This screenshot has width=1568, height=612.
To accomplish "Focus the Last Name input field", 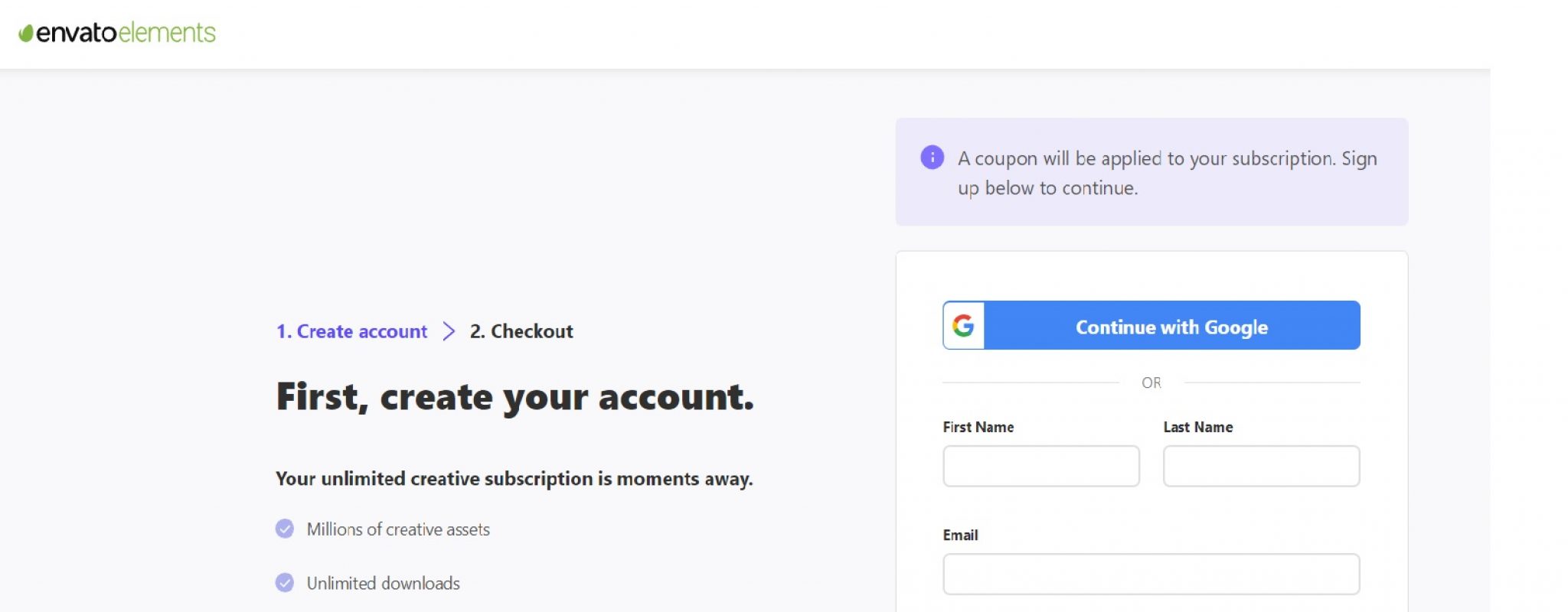I will pos(1262,466).
